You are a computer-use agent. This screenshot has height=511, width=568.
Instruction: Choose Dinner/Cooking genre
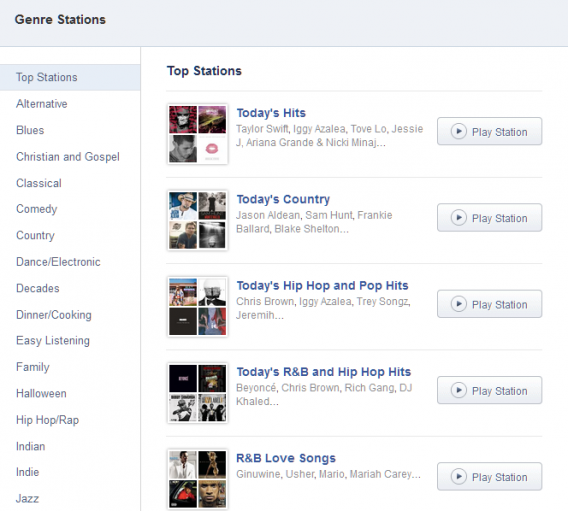pyautogui.click(x=54, y=315)
